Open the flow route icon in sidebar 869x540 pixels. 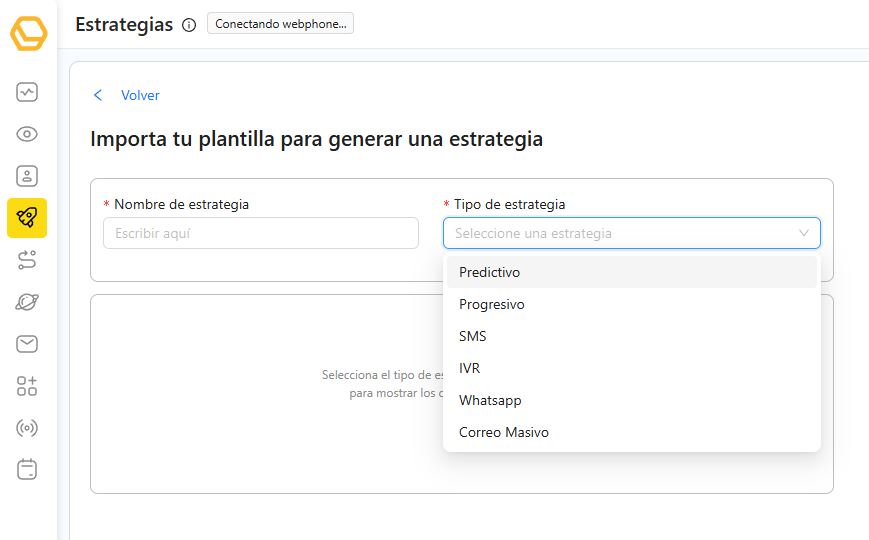point(27,260)
